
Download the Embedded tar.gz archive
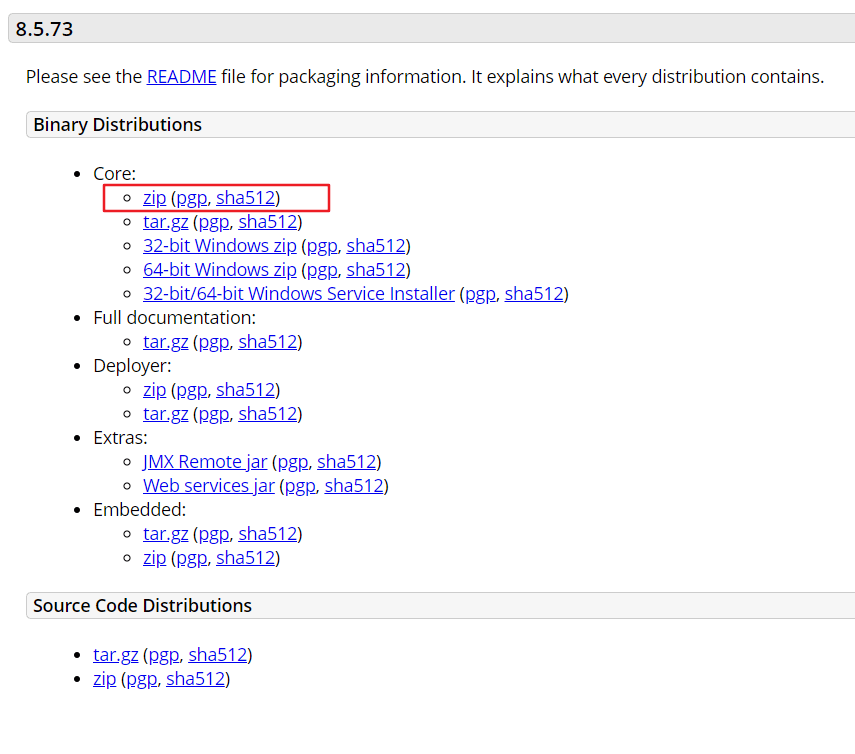click(165, 534)
